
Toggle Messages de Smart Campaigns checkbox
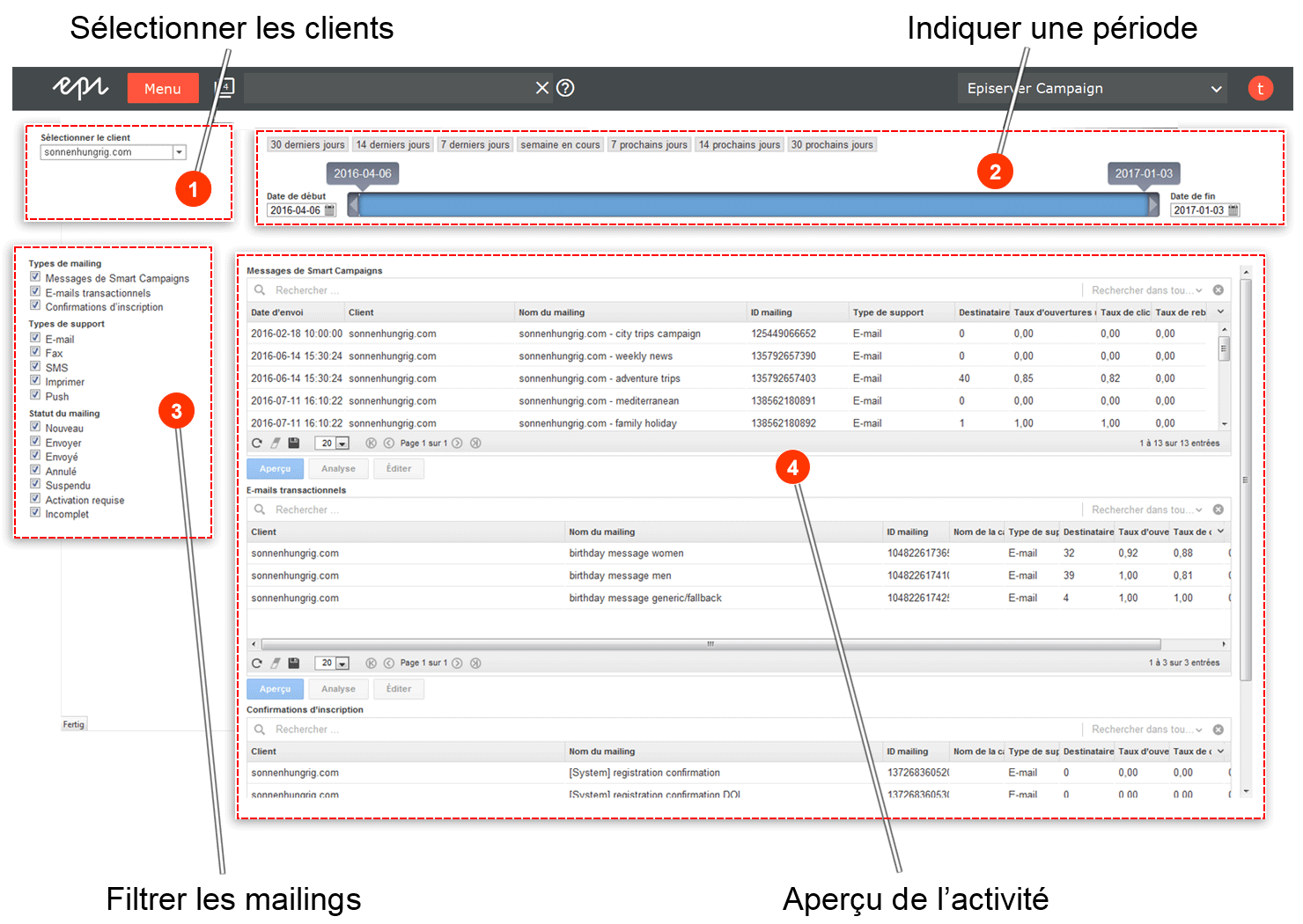(x=35, y=277)
